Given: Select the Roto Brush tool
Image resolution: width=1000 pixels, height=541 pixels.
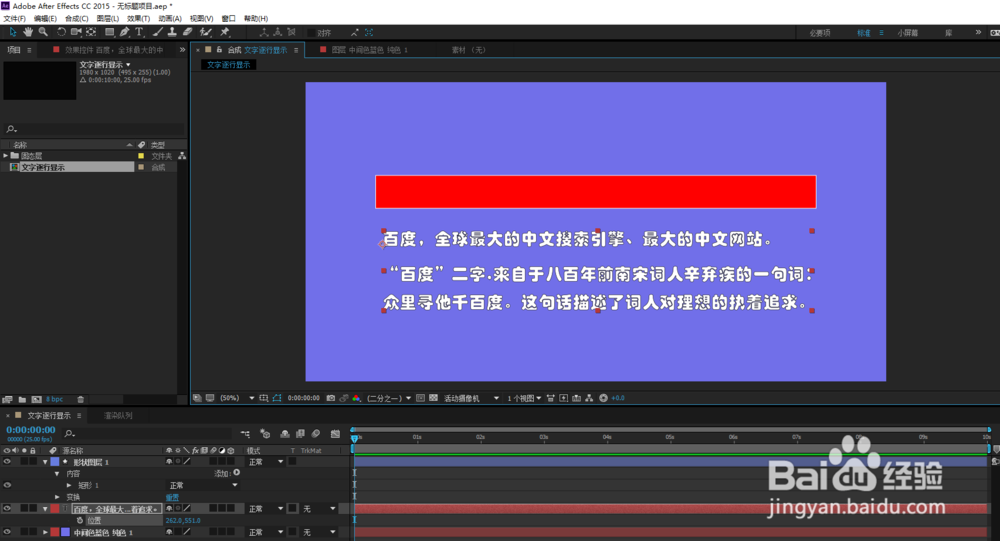Looking at the screenshot, I should click(205, 31).
